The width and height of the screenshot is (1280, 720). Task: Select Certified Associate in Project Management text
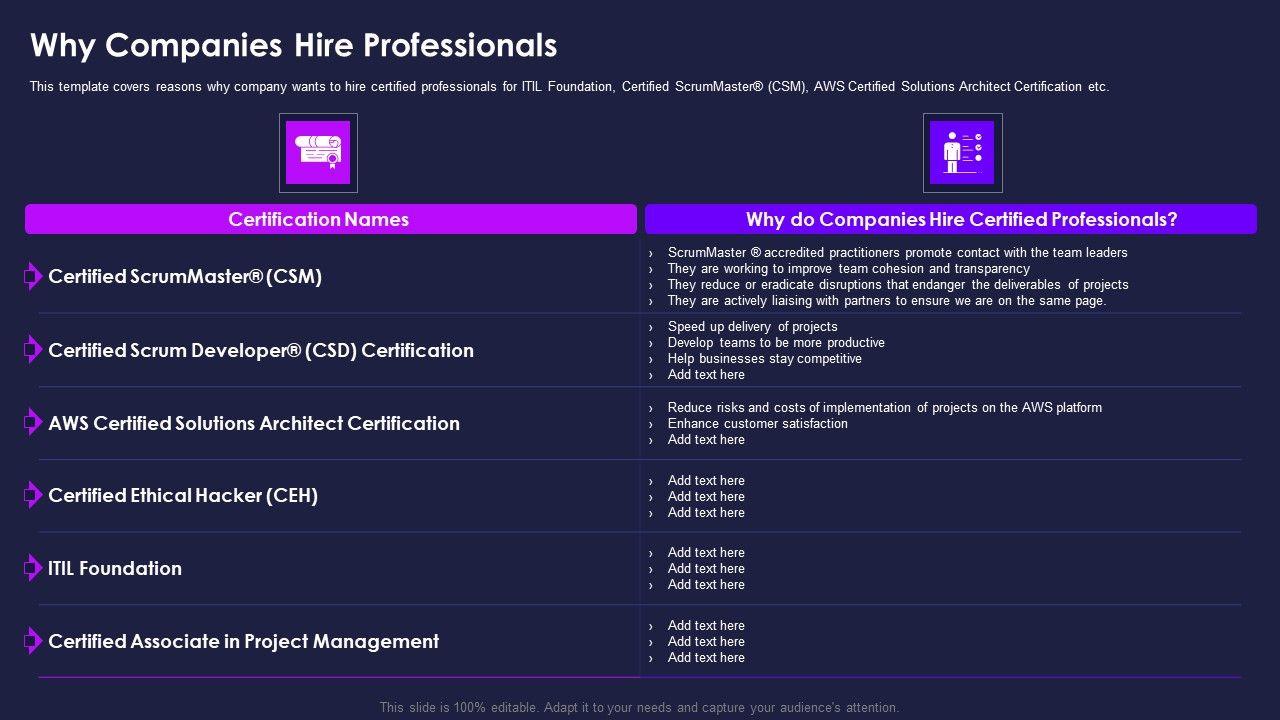244,641
